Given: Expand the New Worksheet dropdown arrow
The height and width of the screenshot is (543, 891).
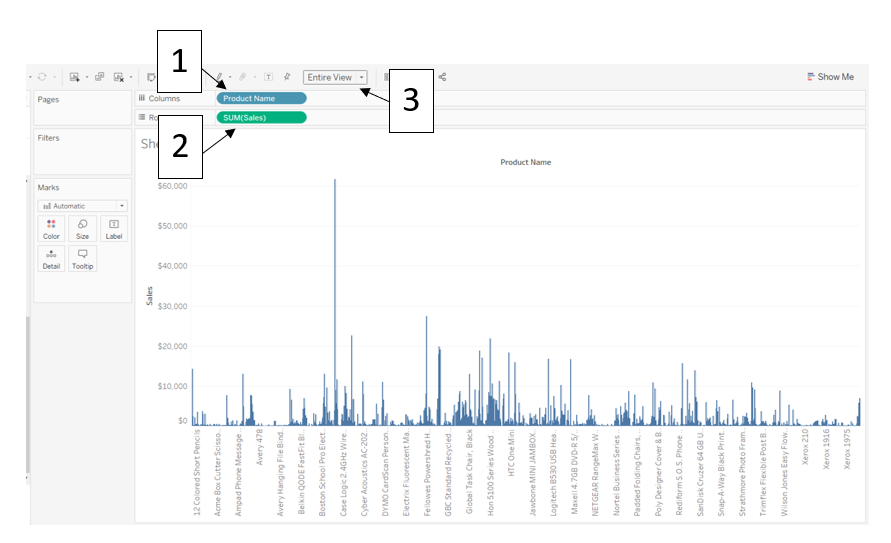Looking at the screenshot, I should click(86, 77).
